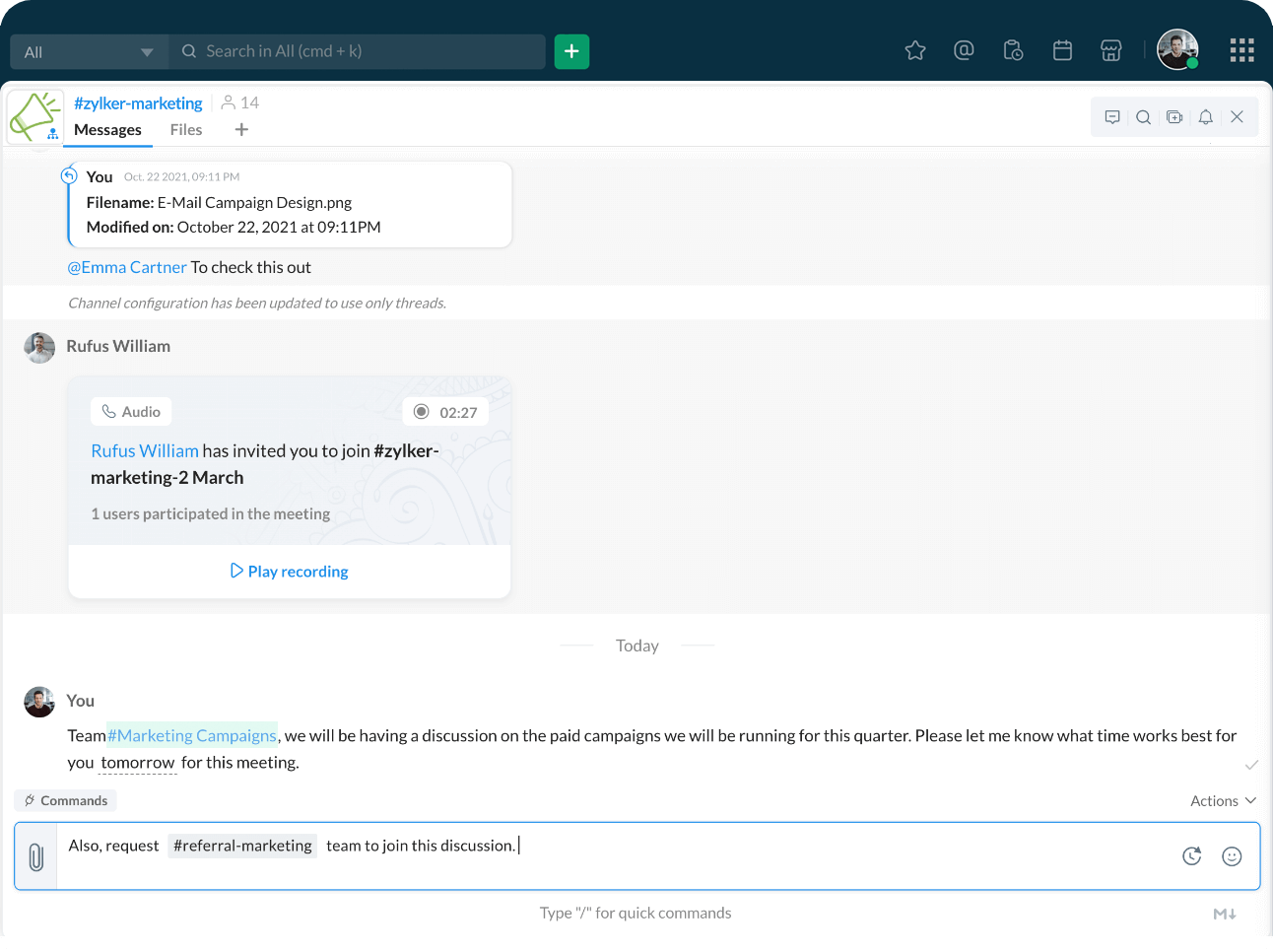Toggle markdown mode with the M↓ icon
This screenshot has height=952, width=1273.
tap(1225, 914)
